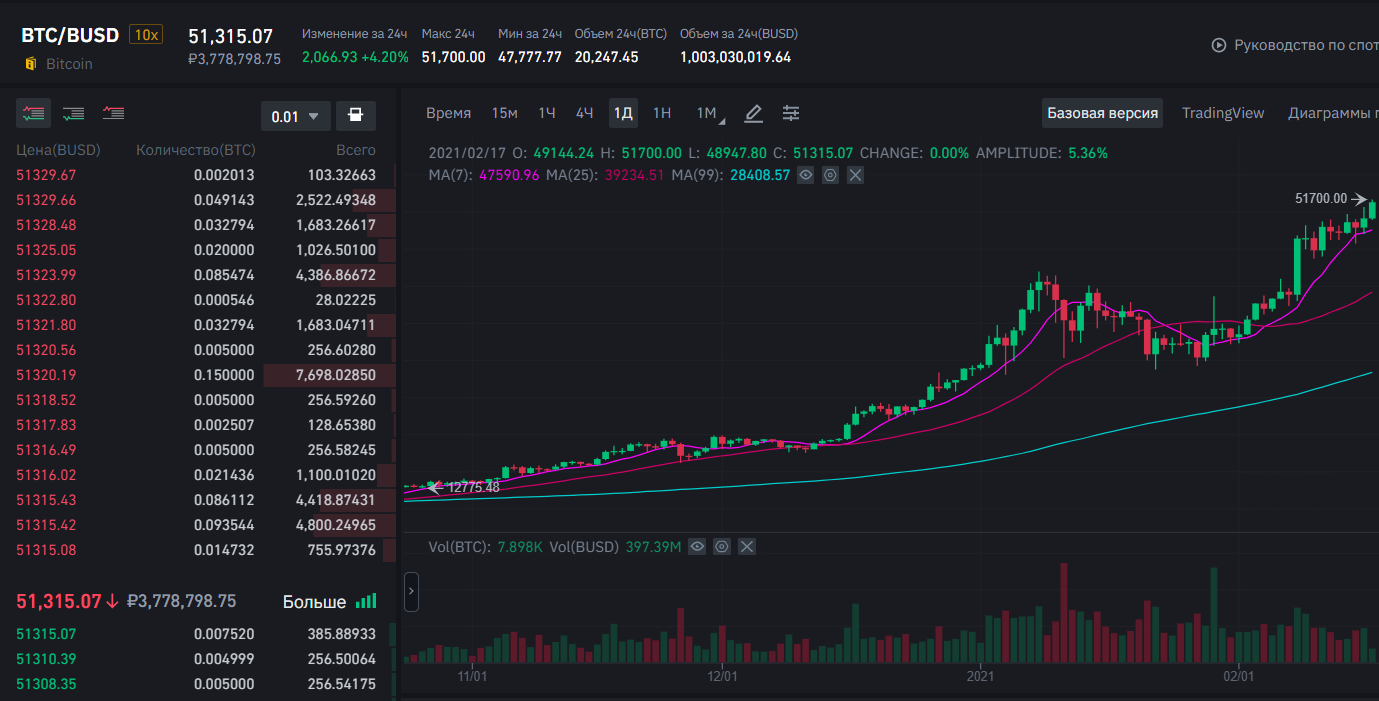Click the Больше link in order book
This screenshot has height=701, width=1379.
pyautogui.click(x=314, y=602)
